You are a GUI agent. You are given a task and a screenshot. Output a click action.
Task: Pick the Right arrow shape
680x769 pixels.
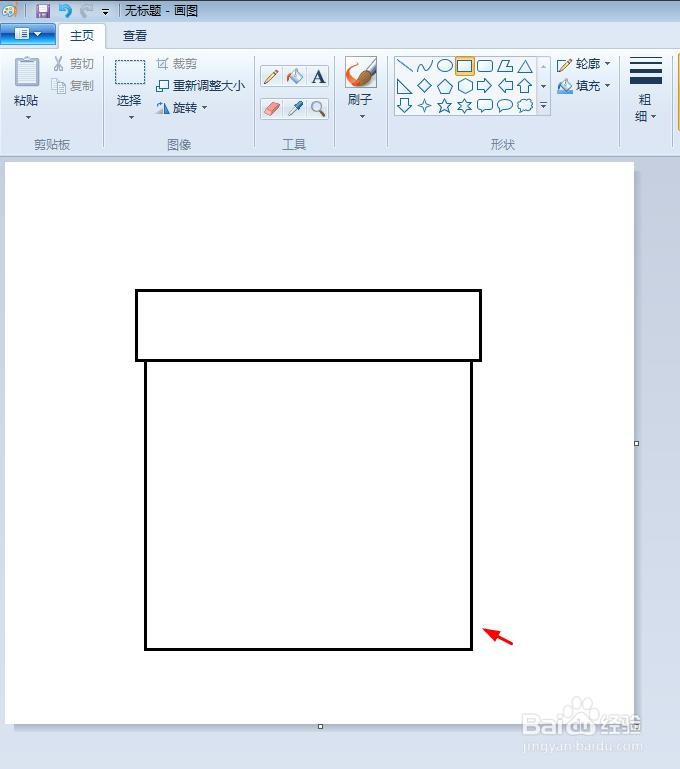(x=485, y=86)
